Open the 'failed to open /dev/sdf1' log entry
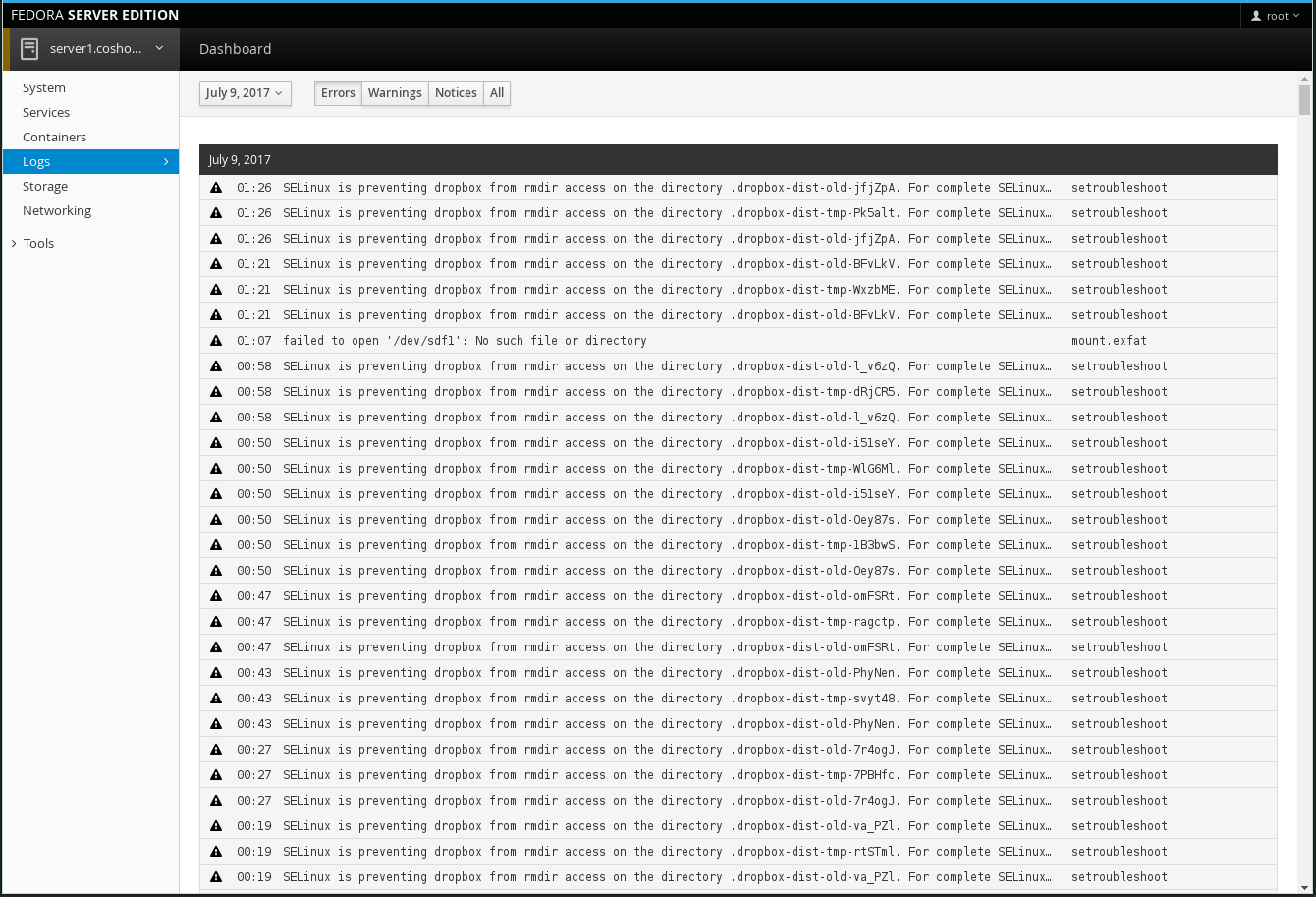The width and height of the screenshot is (1316, 897). (465, 341)
